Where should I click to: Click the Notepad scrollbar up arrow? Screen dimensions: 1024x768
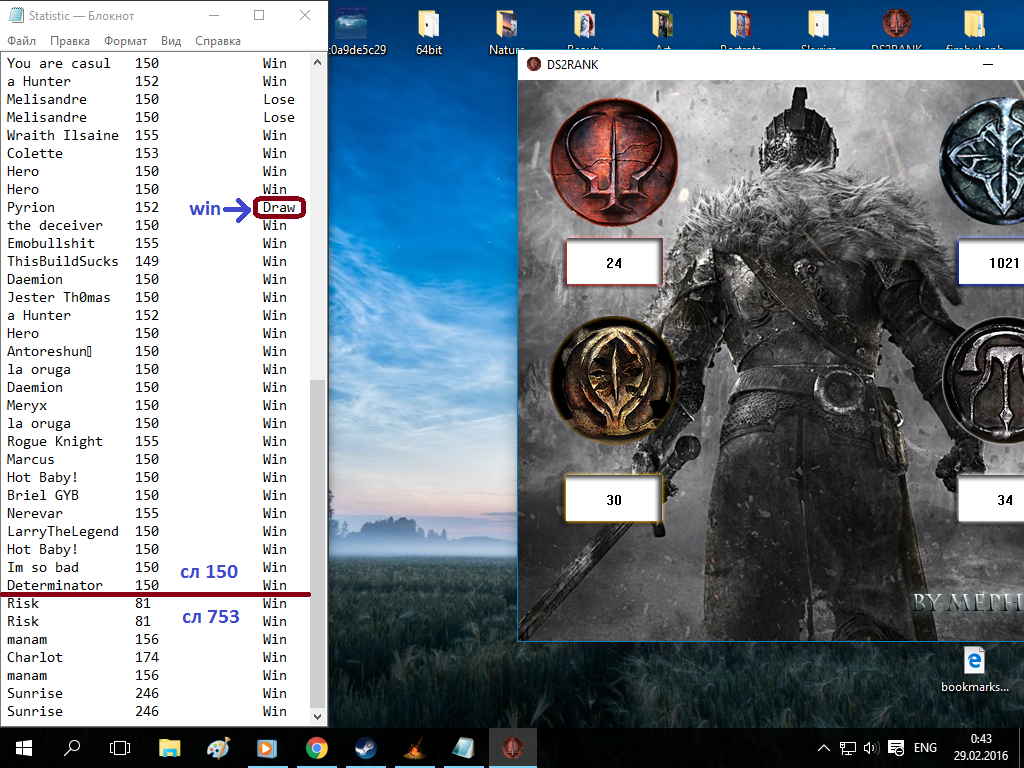coord(317,63)
